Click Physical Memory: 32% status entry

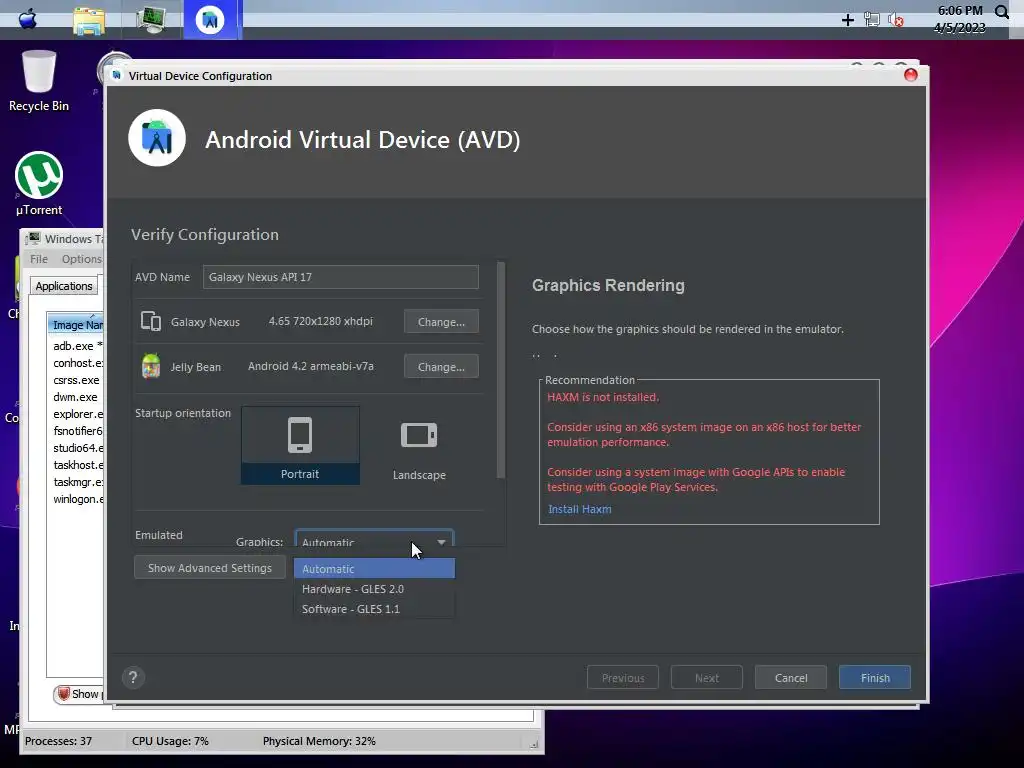pyautogui.click(x=319, y=741)
